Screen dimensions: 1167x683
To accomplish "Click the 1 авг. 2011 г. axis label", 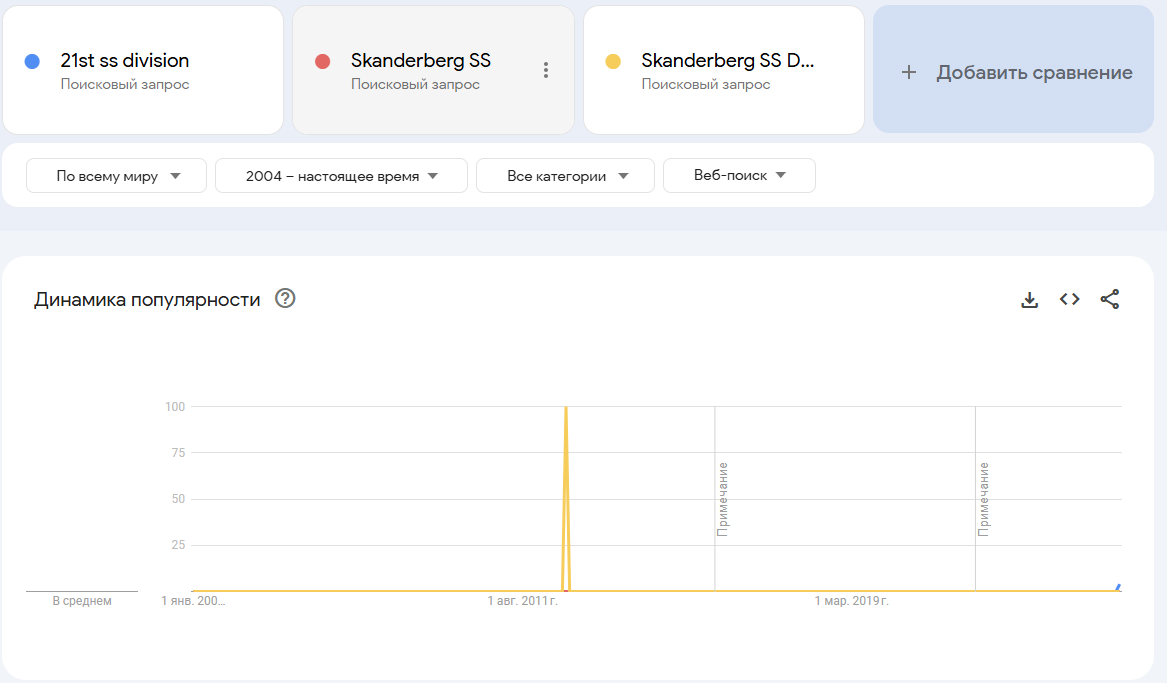I will coord(522,600).
